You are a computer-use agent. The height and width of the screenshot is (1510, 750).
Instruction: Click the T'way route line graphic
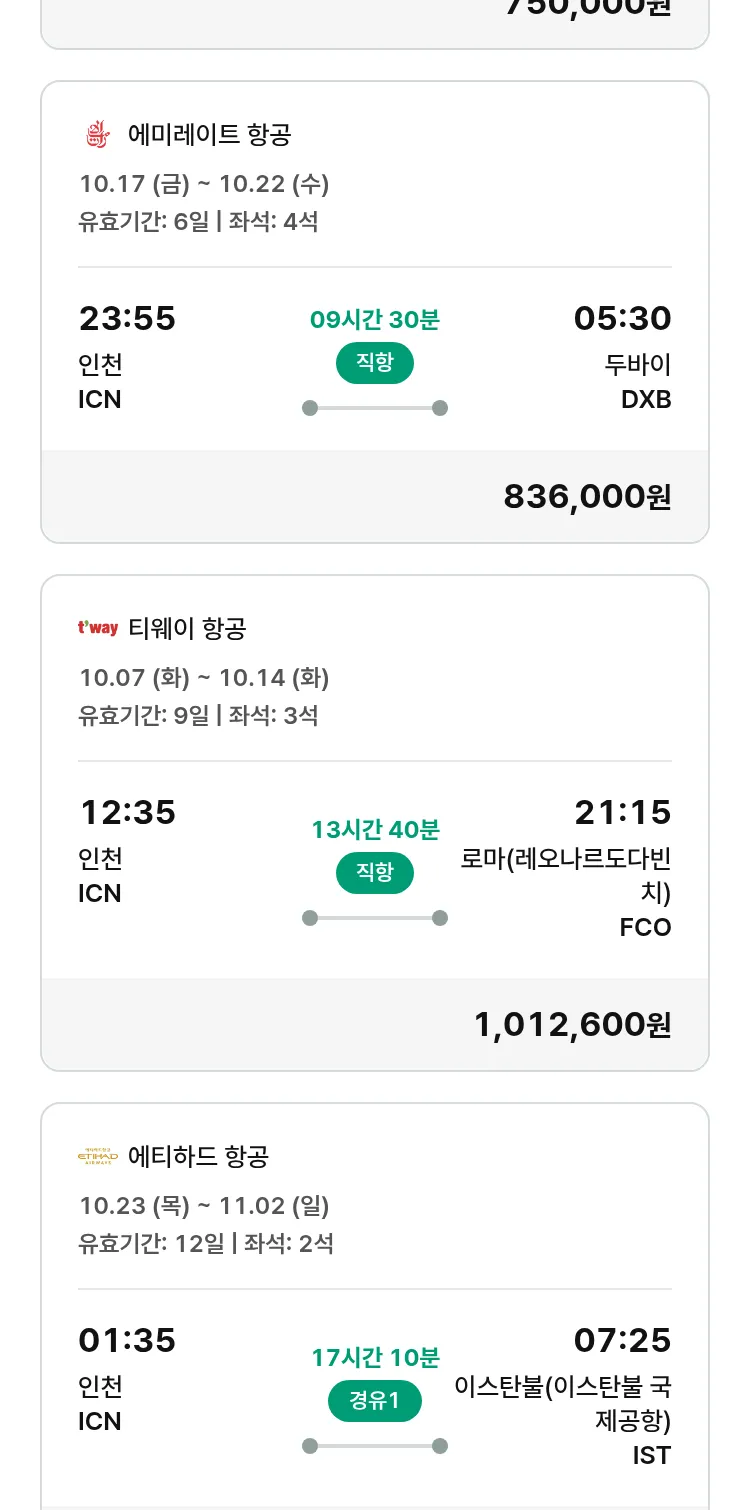tap(374, 918)
